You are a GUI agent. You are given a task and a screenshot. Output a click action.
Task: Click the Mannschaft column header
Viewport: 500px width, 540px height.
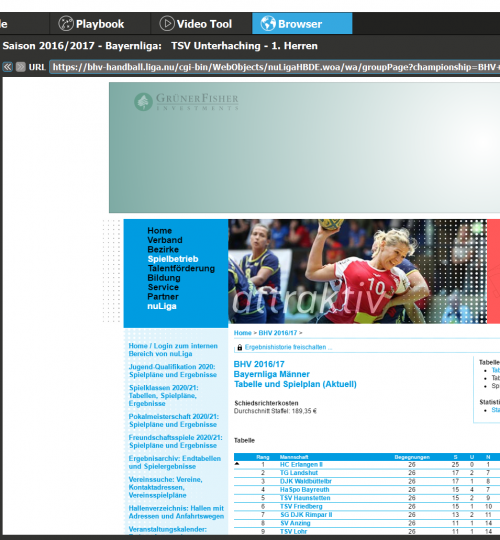pyautogui.click(x=294, y=457)
